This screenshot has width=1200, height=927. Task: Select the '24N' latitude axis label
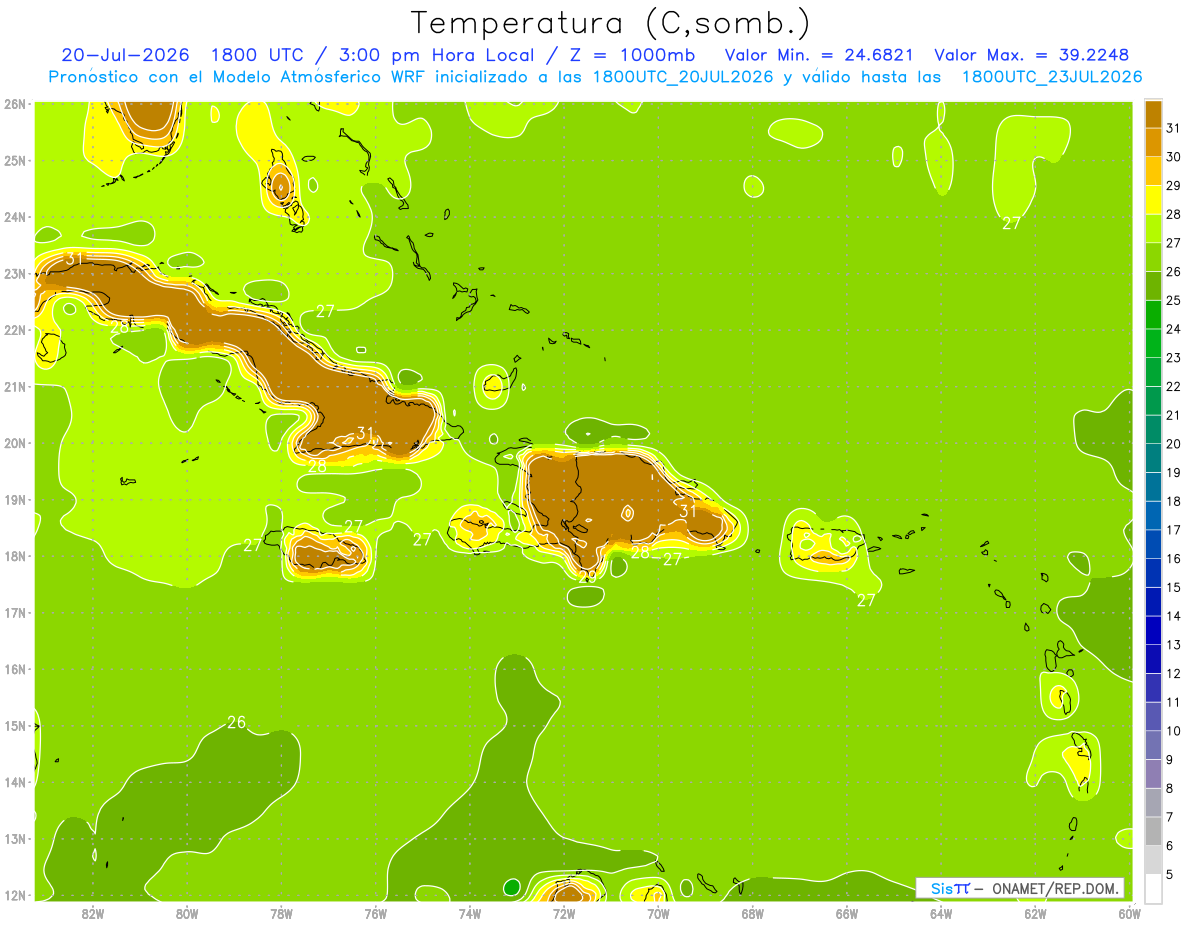coord(15,217)
